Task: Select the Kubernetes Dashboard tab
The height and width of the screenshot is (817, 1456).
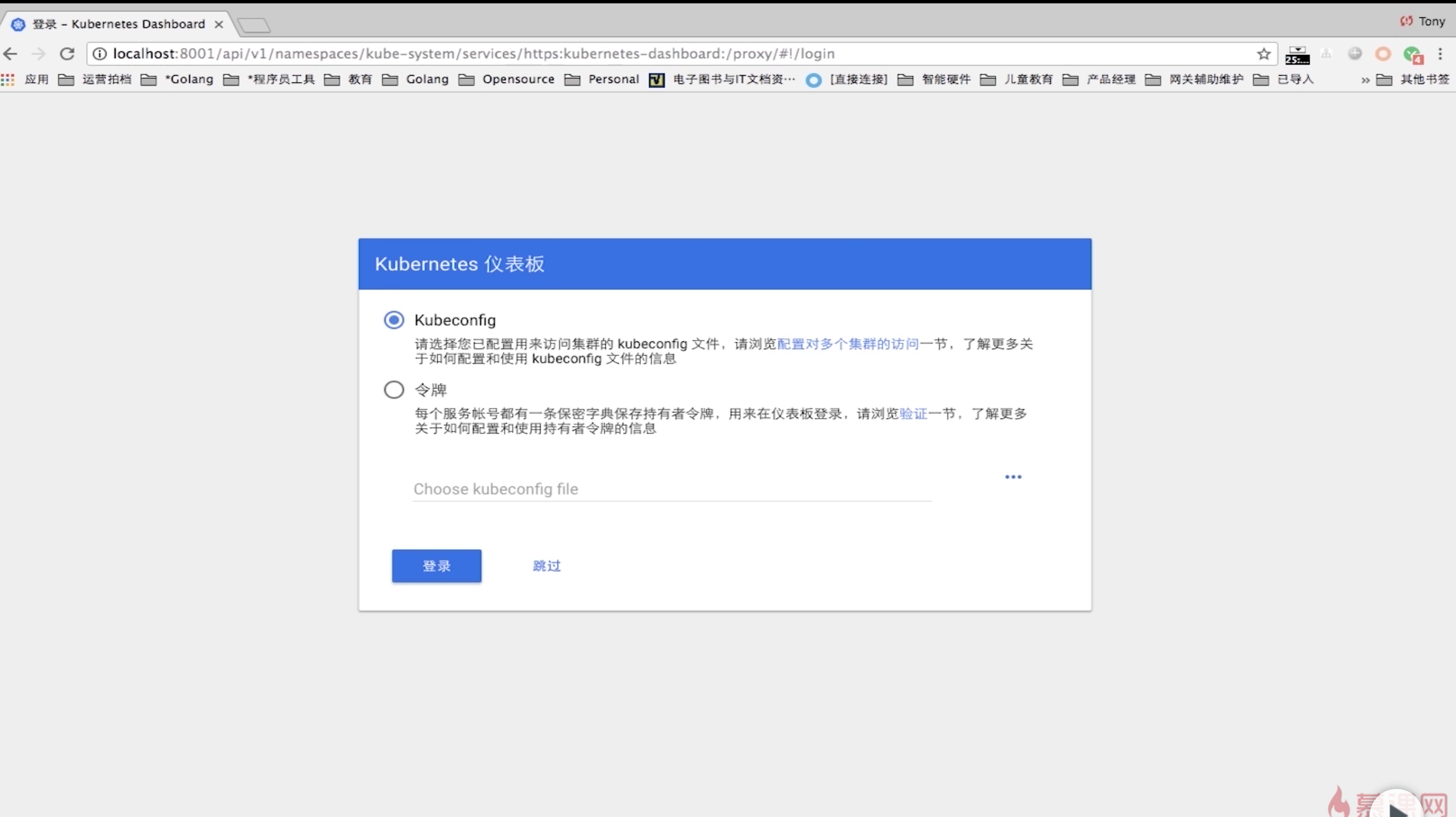Action: pos(119,24)
